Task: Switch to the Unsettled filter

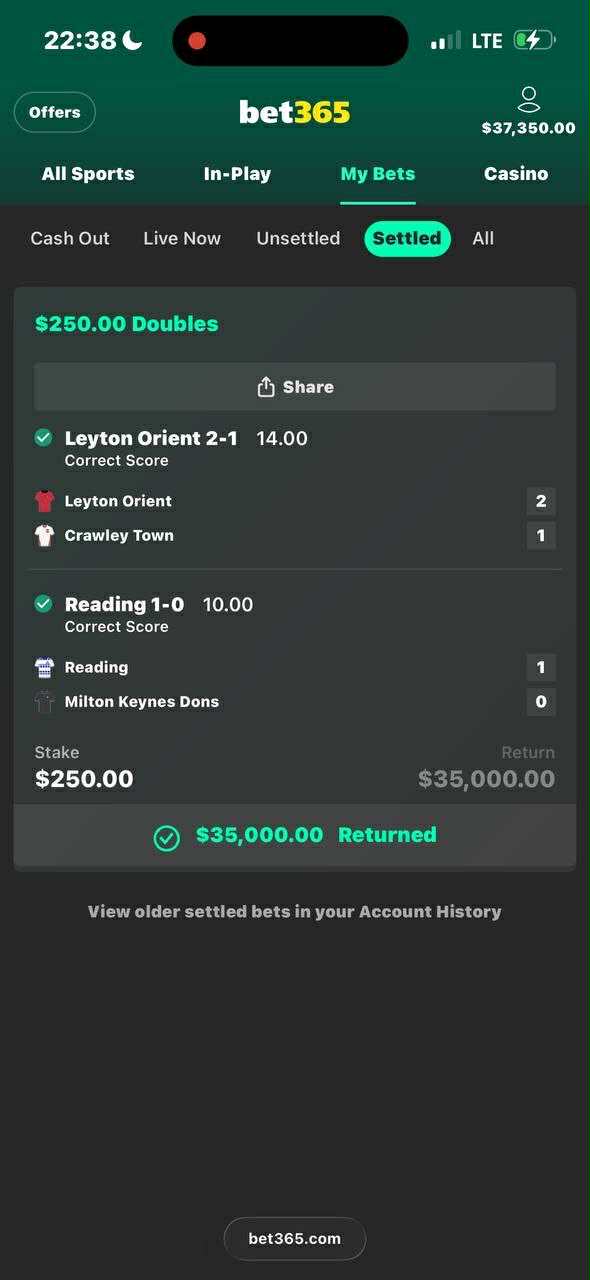Action: pyautogui.click(x=298, y=238)
